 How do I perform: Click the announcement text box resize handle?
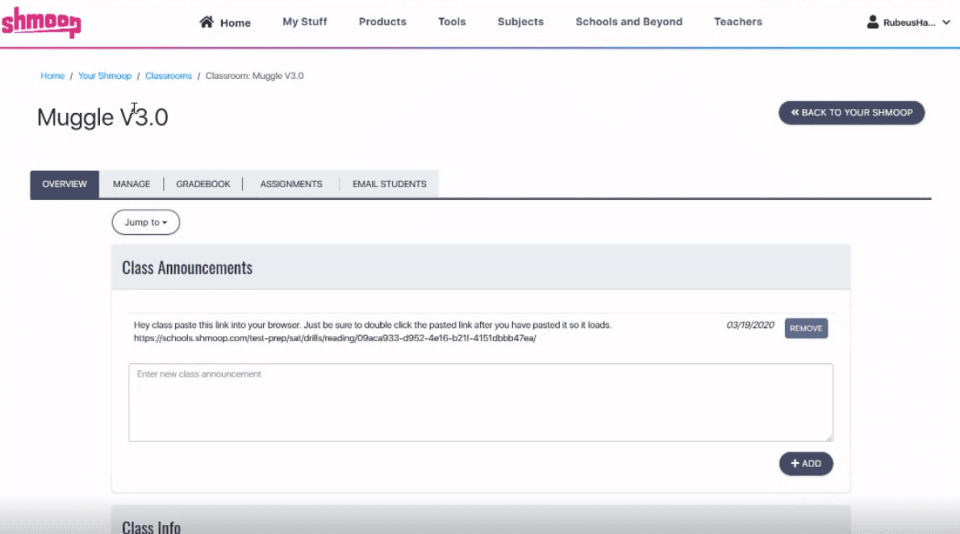tap(829, 437)
